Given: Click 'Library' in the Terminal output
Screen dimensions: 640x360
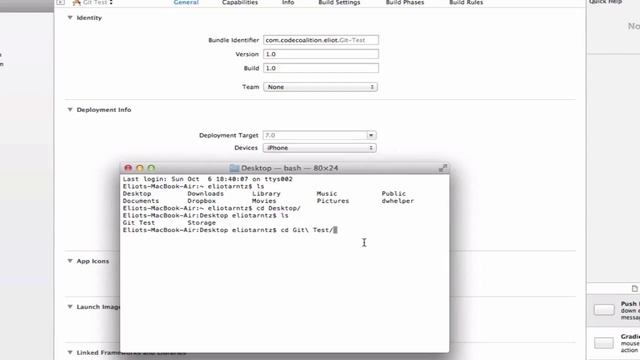Looking at the screenshot, I should click(266, 193).
